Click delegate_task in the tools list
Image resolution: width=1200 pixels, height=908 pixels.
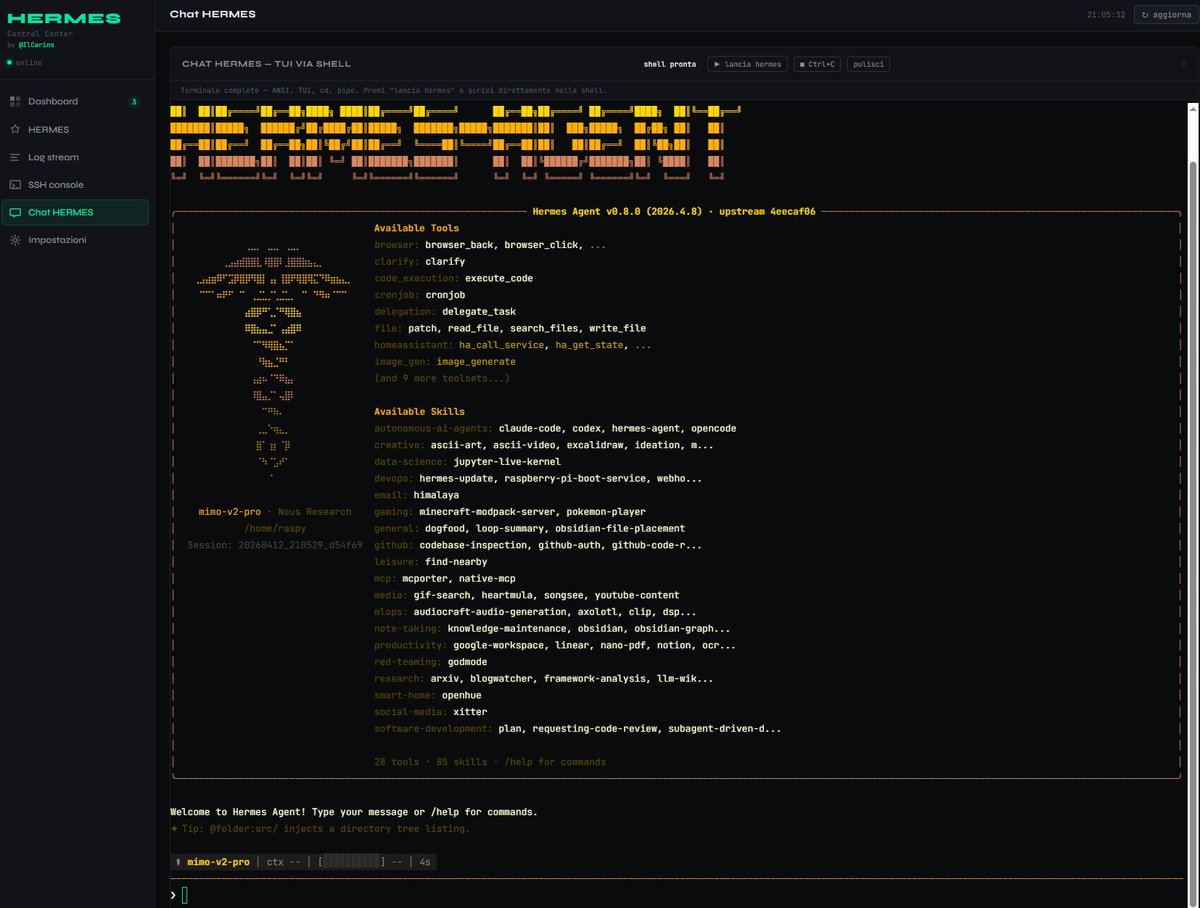pos(479,312)
